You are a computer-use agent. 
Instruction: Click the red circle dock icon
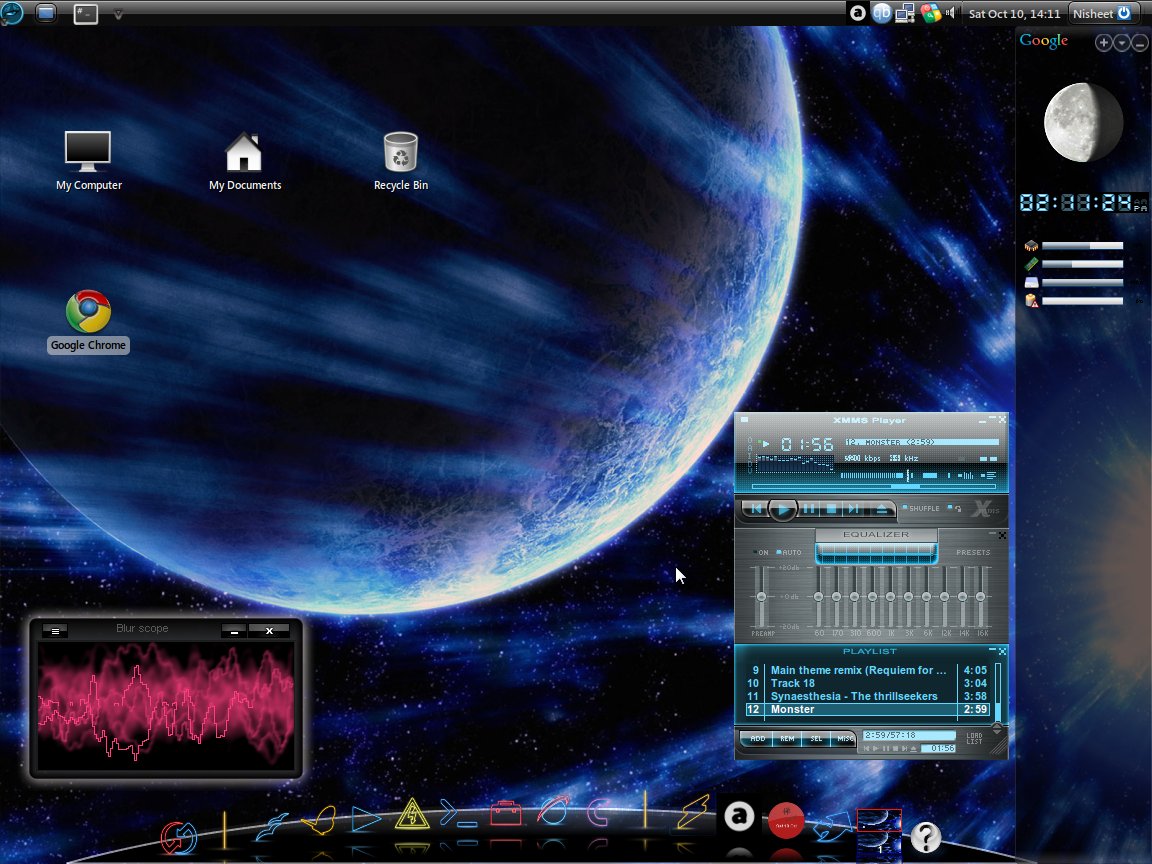(786, 821)
